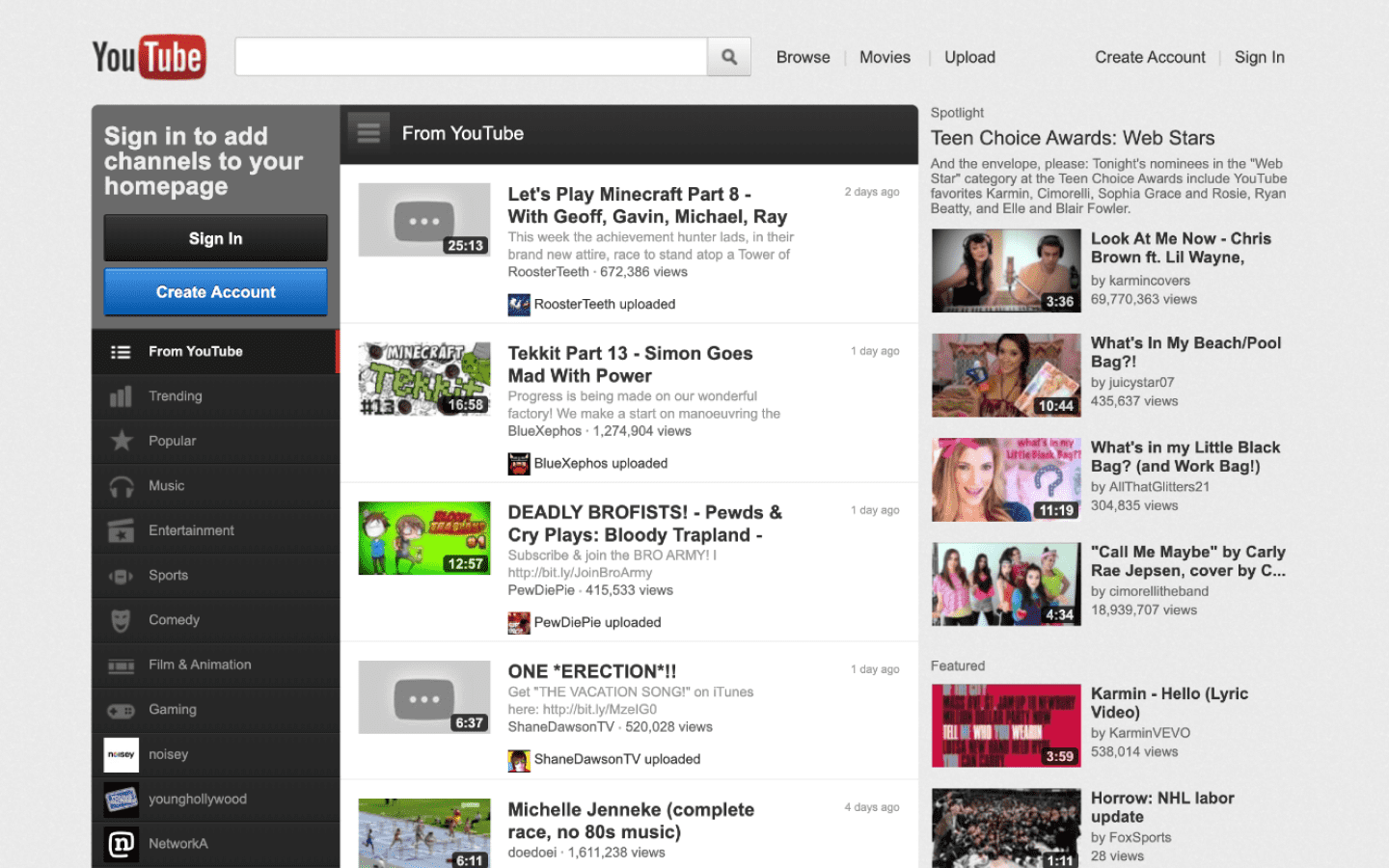The height and width of the screenshot is (868, 1389).
Task: Open Karmin Hello Lyric Video thumbnail
Action: coord(1006,725)
